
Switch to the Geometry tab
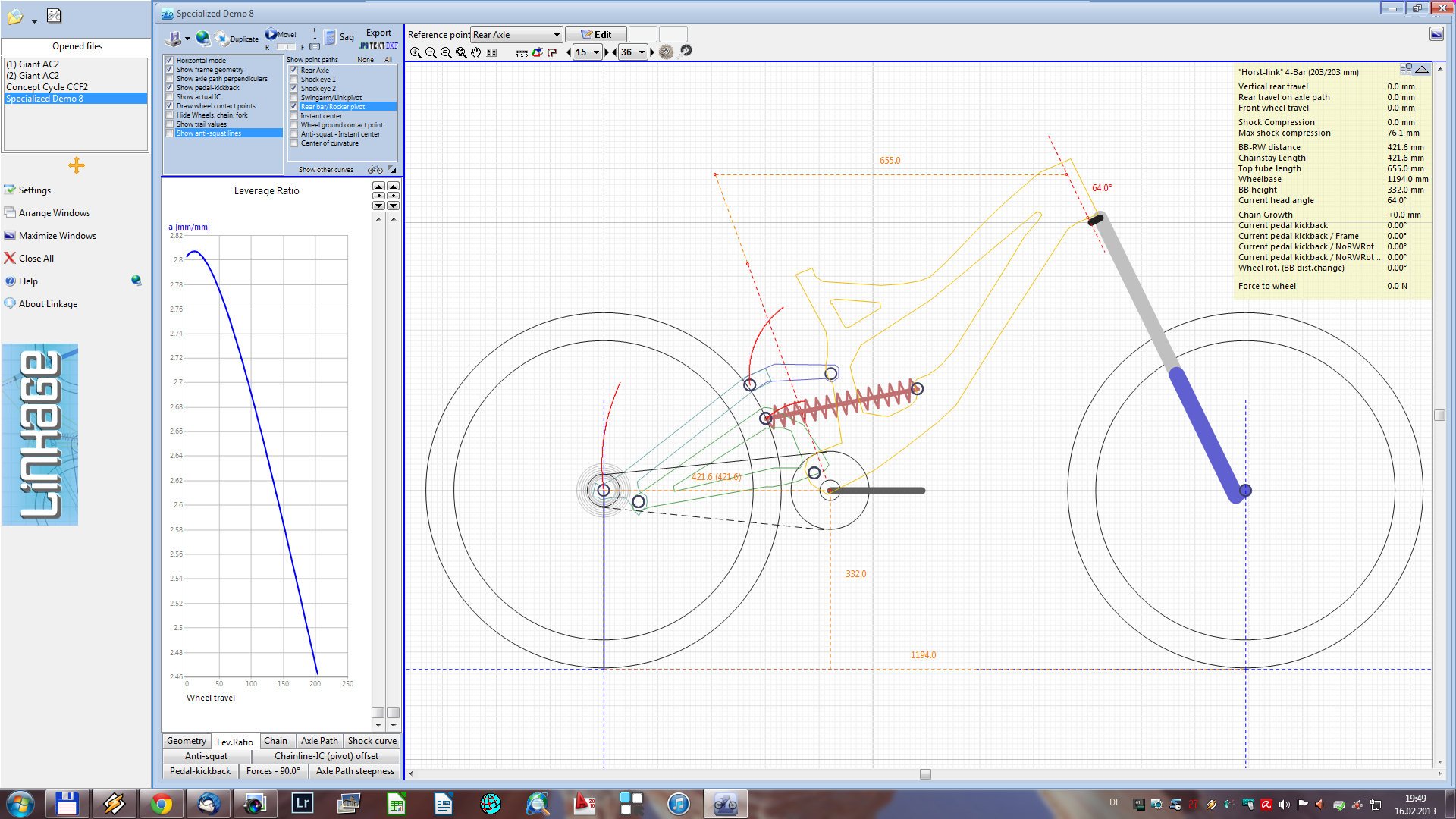[x=186, y=741]
